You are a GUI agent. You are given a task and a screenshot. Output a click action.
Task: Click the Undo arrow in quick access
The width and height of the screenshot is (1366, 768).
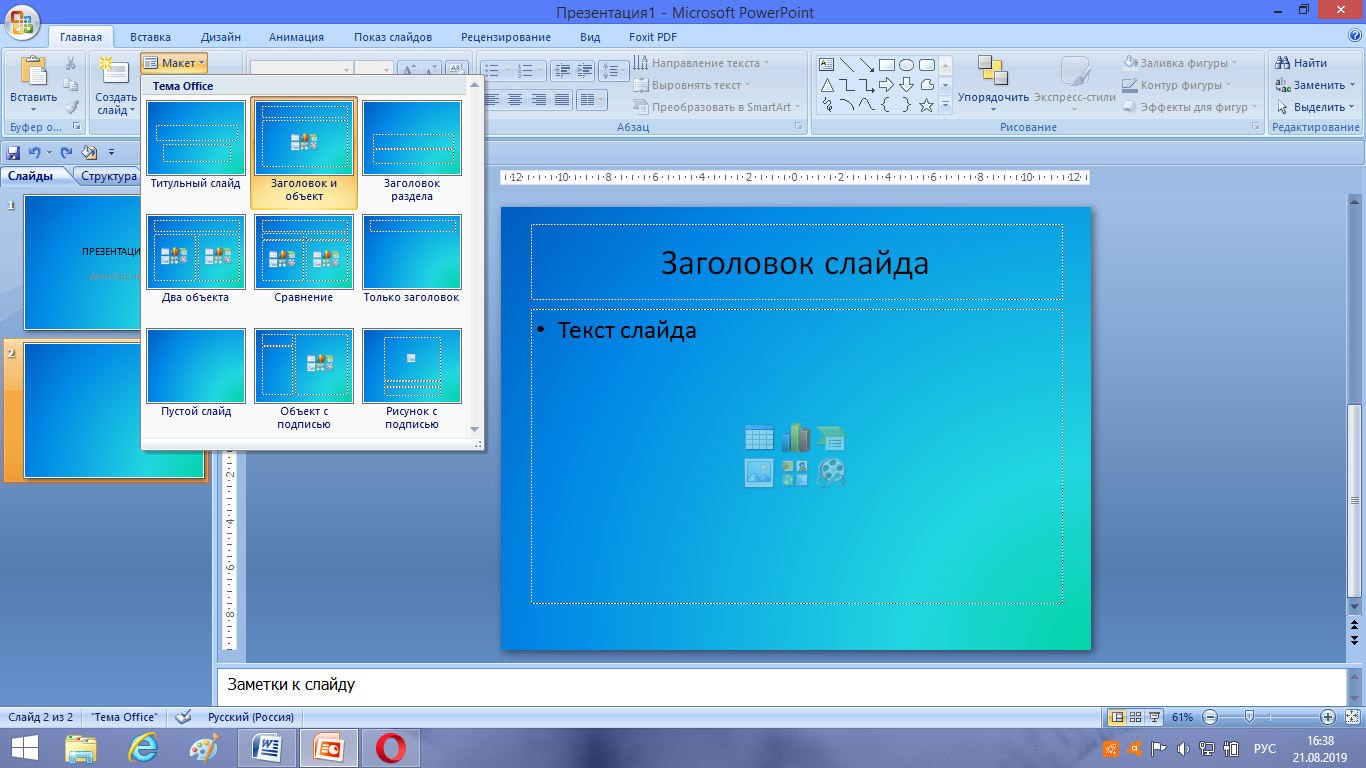coord(35,153)
